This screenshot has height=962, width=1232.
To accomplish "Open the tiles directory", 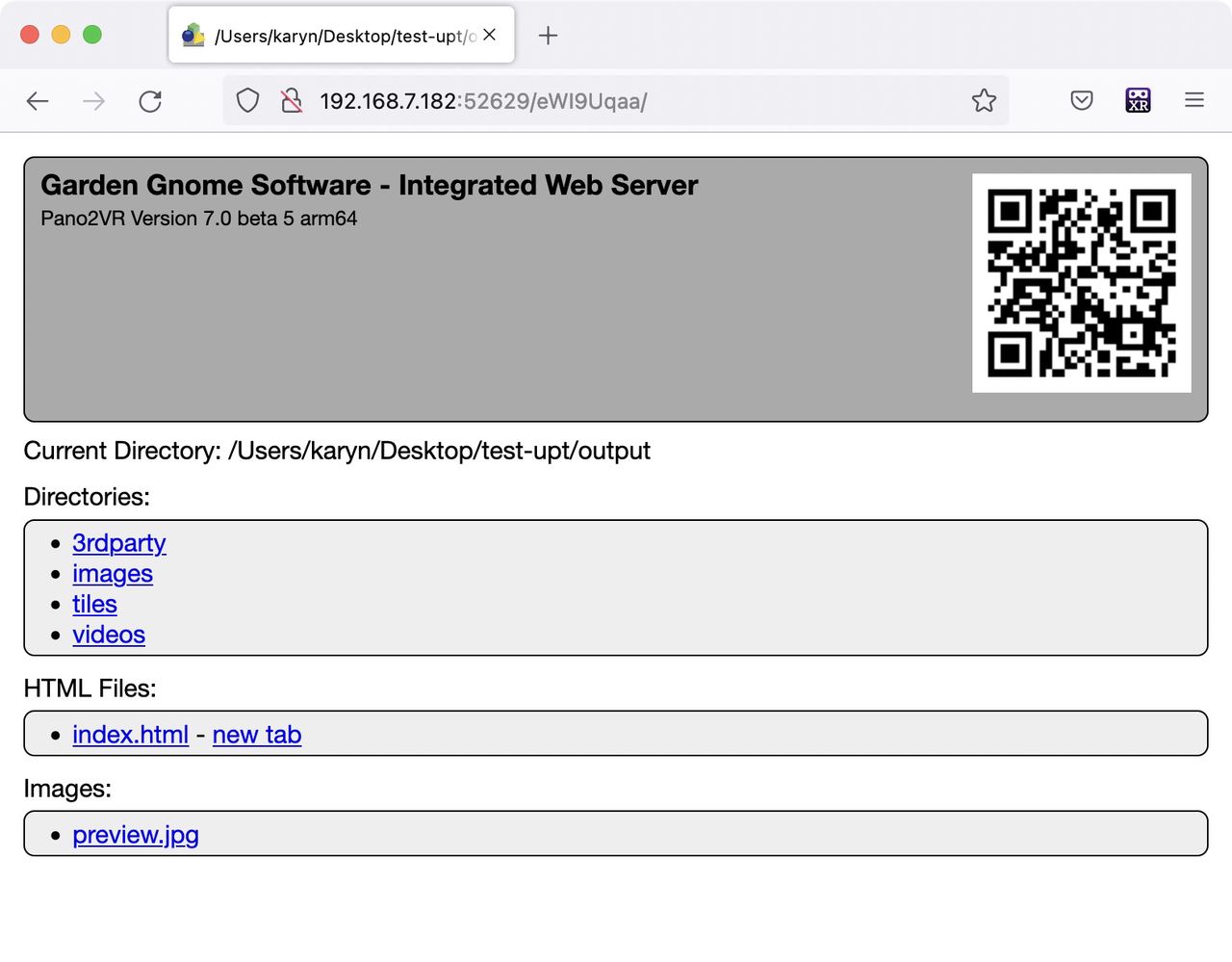I will 94,605.
